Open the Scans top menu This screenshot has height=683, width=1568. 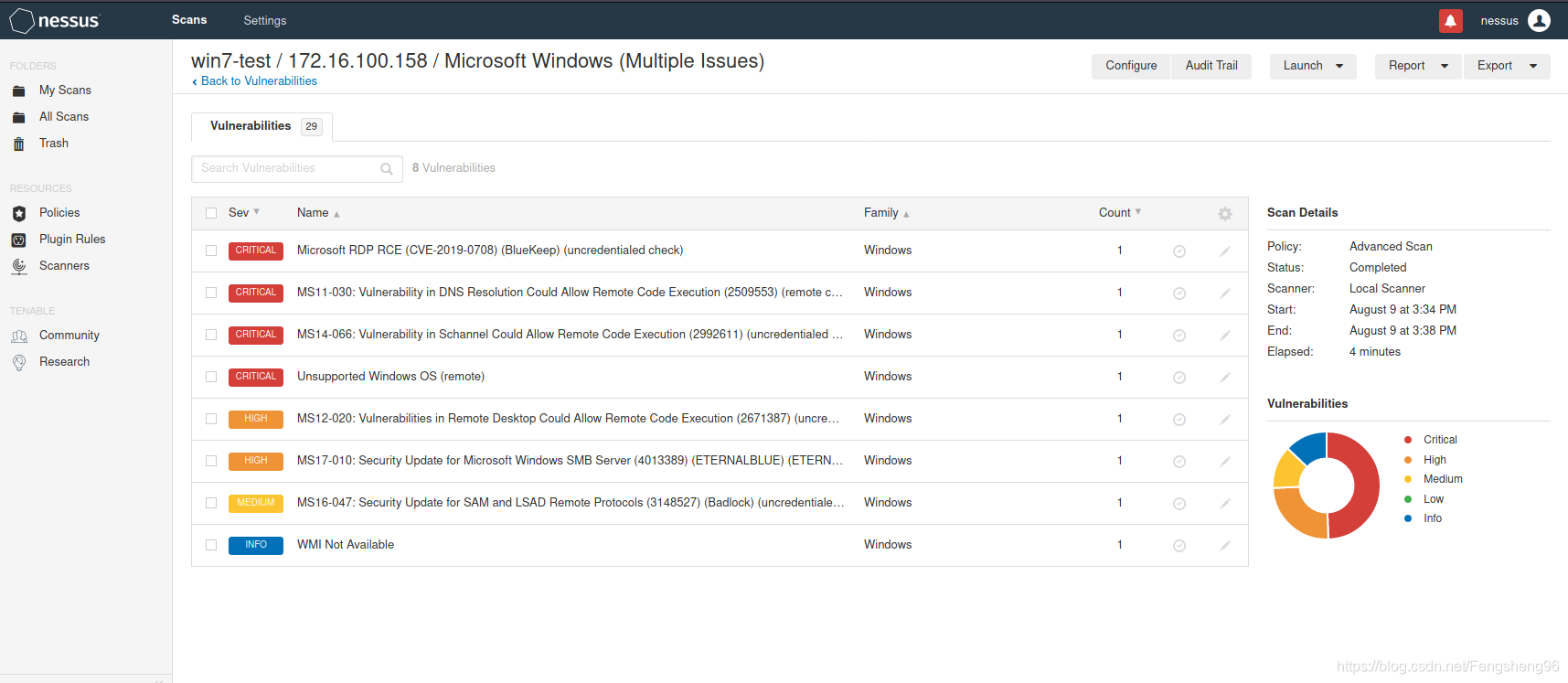point(189,20)
